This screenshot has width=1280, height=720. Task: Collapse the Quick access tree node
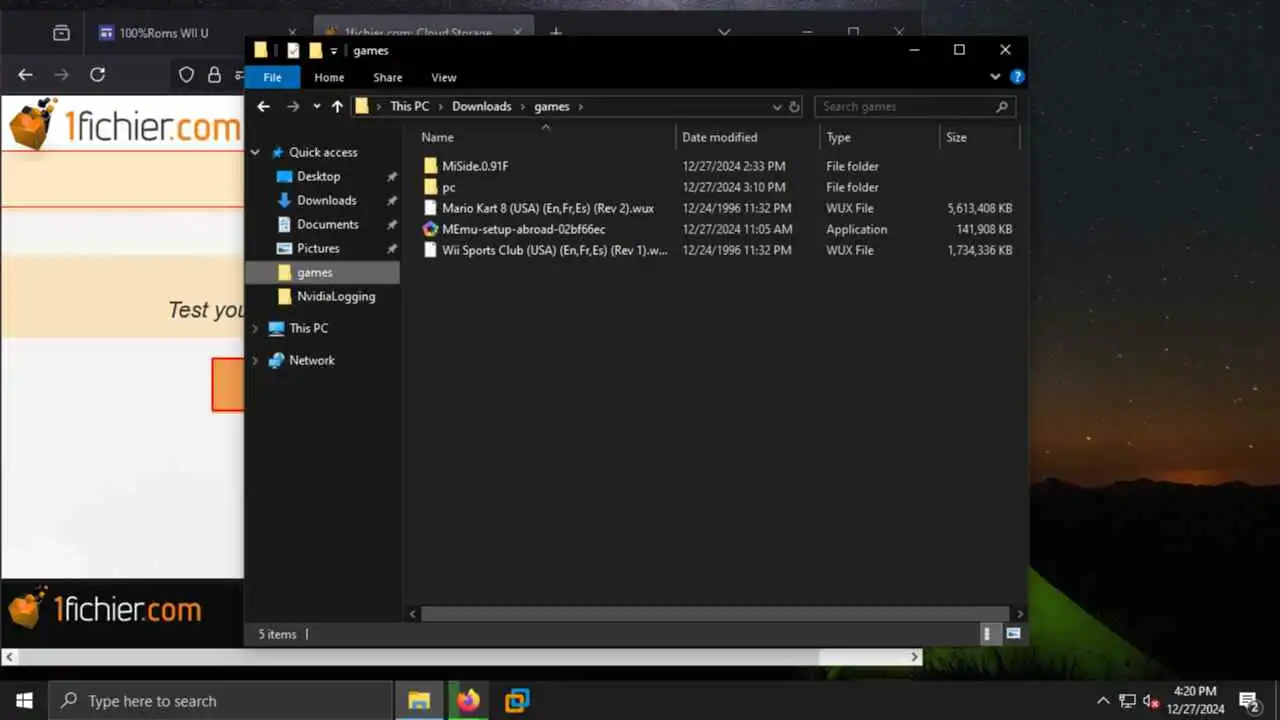click(255, 152)
